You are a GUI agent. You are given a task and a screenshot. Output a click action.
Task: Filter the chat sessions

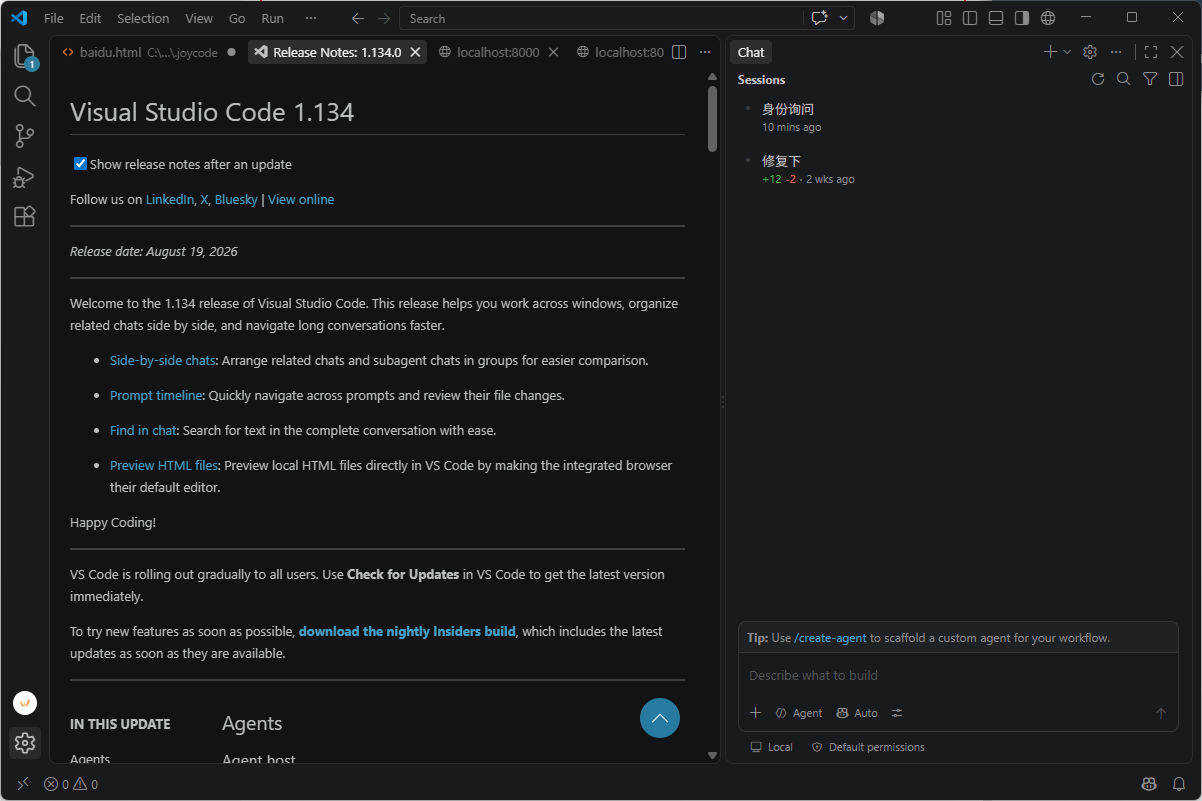pyautogui.click(x=1150, y=79)
